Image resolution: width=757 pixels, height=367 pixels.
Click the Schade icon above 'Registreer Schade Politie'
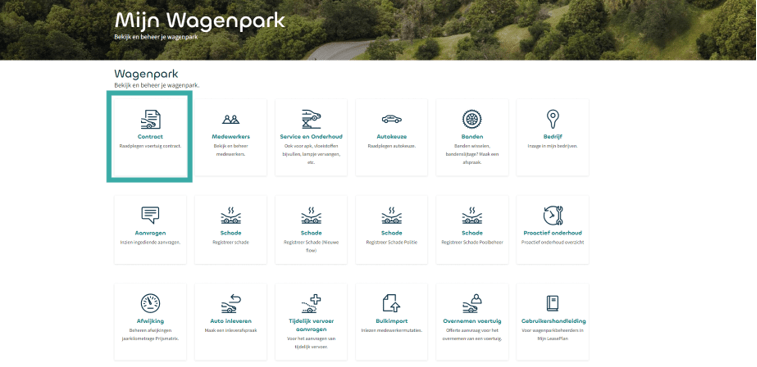(392, 215)
